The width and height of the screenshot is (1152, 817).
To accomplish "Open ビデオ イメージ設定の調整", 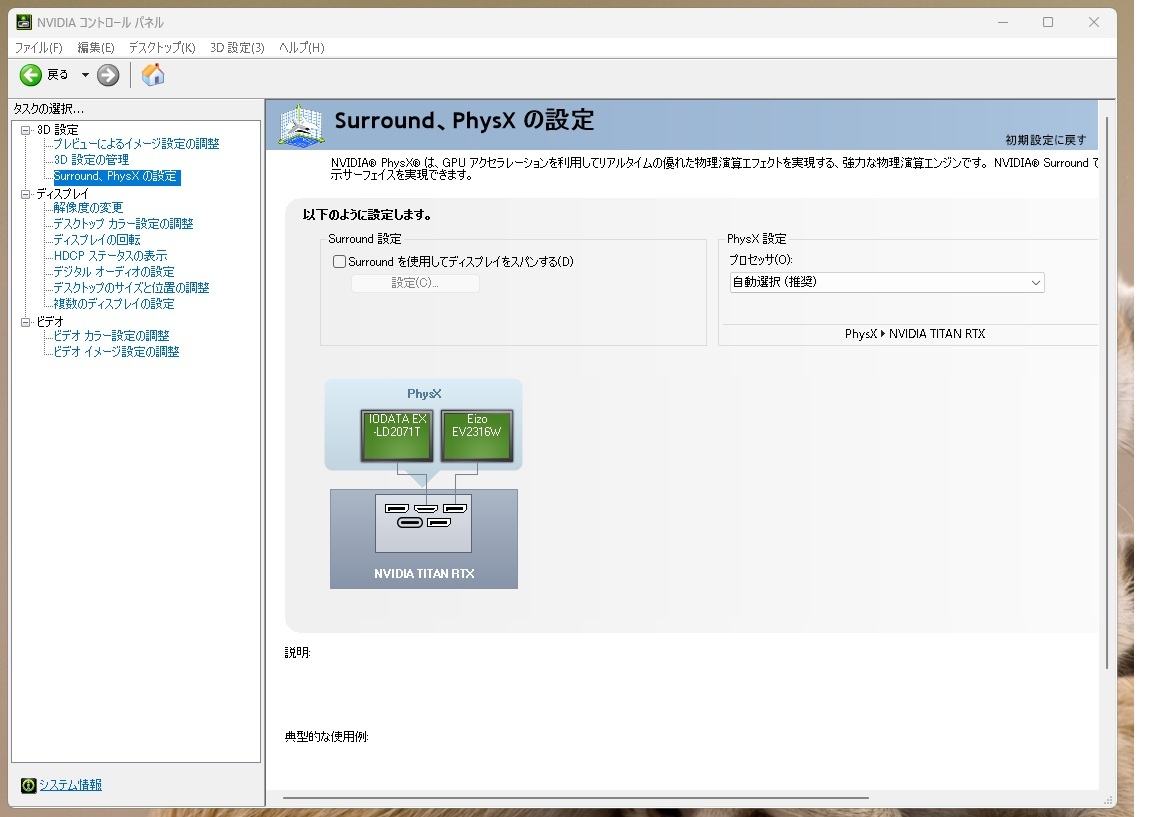I will [x=116, y=352].
